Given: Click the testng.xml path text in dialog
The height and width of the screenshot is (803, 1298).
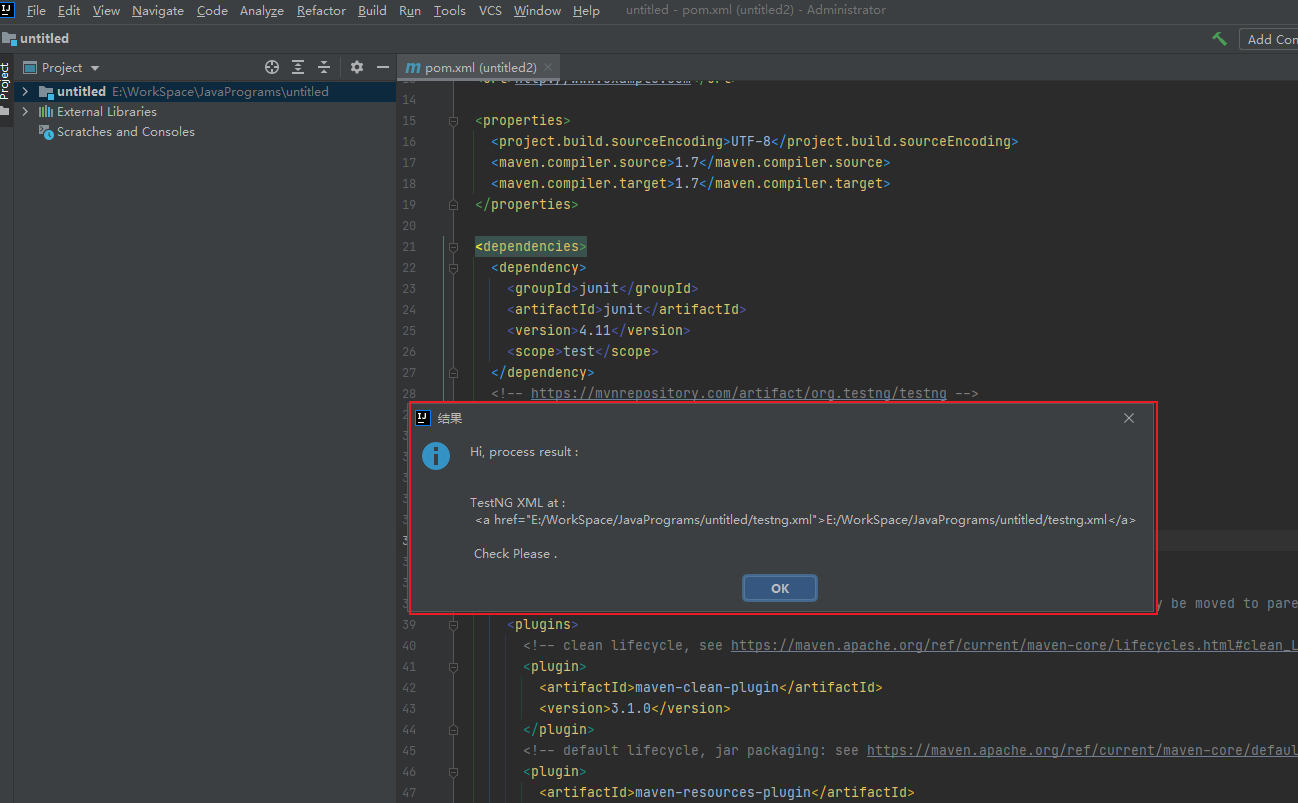Looking at the screenshot, I should [805, 519].
